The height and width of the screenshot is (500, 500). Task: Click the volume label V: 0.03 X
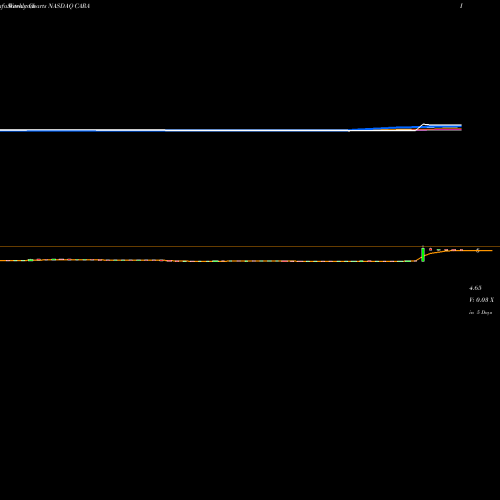click(481, 300)
